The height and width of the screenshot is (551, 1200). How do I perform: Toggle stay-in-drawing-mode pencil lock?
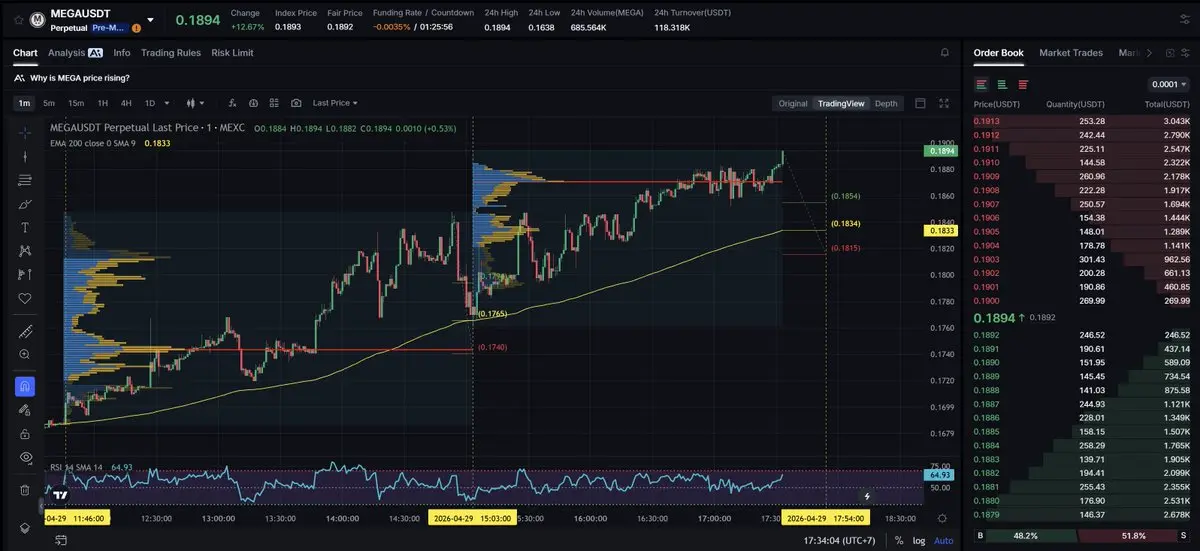click(x=25, y=410)
